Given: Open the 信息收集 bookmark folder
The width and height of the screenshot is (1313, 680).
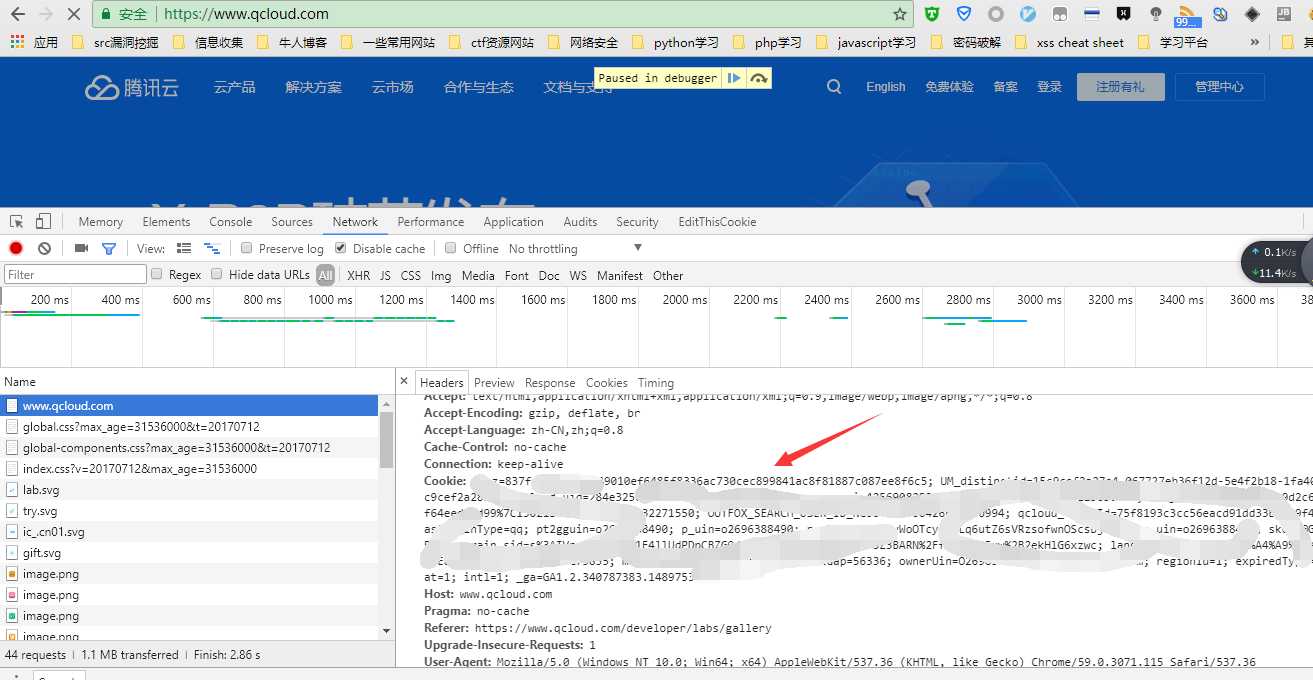Looking at the screenshot, I should [207, 43].
